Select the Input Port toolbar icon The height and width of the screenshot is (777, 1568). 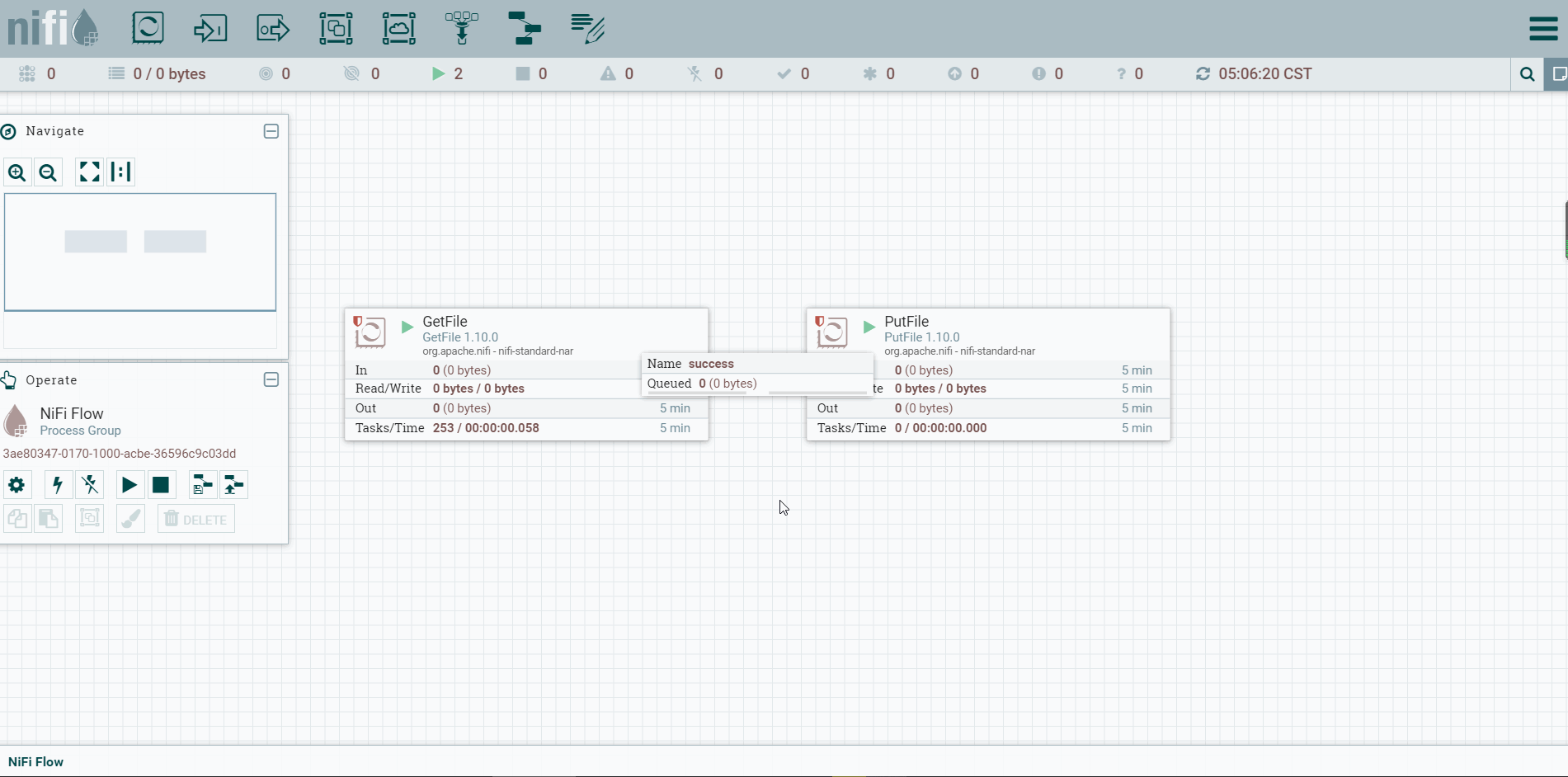(210, 28)
